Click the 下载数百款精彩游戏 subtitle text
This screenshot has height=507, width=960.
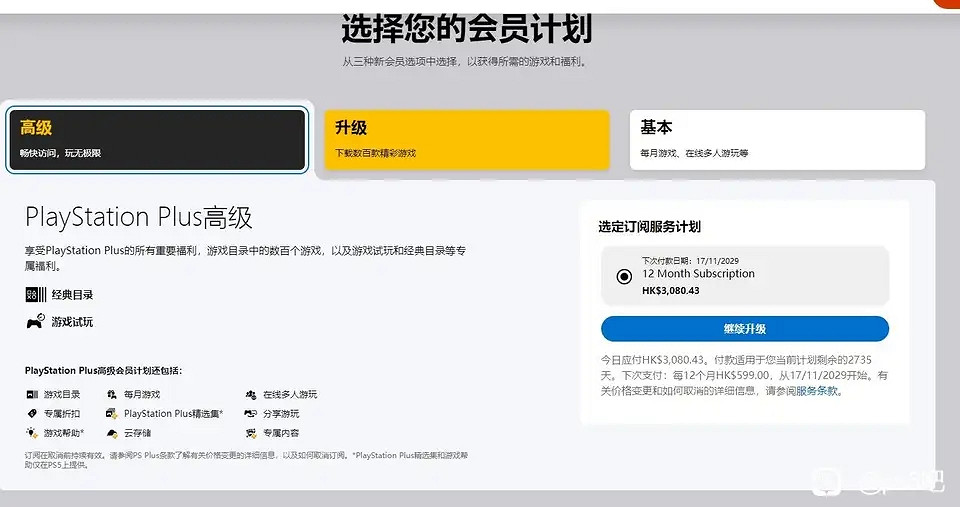click(375, 153)
